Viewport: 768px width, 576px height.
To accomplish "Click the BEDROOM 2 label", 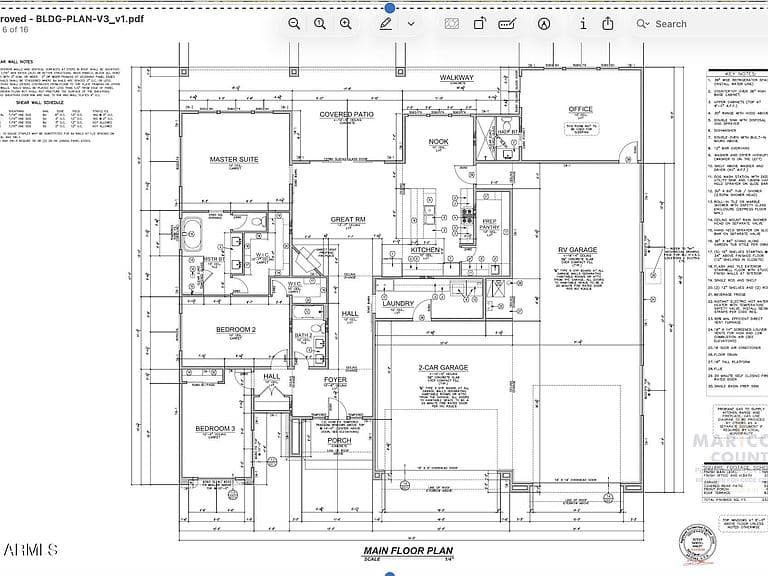I will pos(236,330).
